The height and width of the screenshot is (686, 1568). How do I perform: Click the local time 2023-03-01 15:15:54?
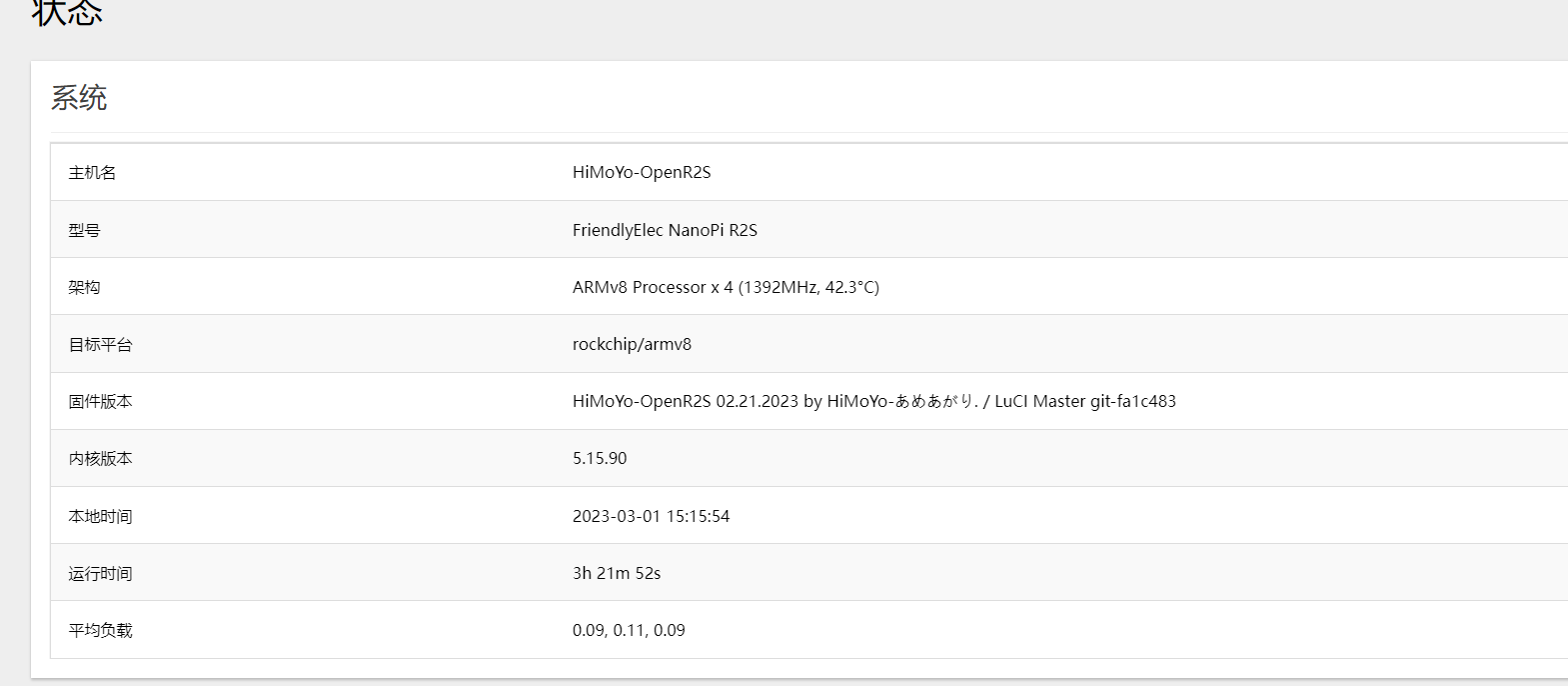coord(651,516)
